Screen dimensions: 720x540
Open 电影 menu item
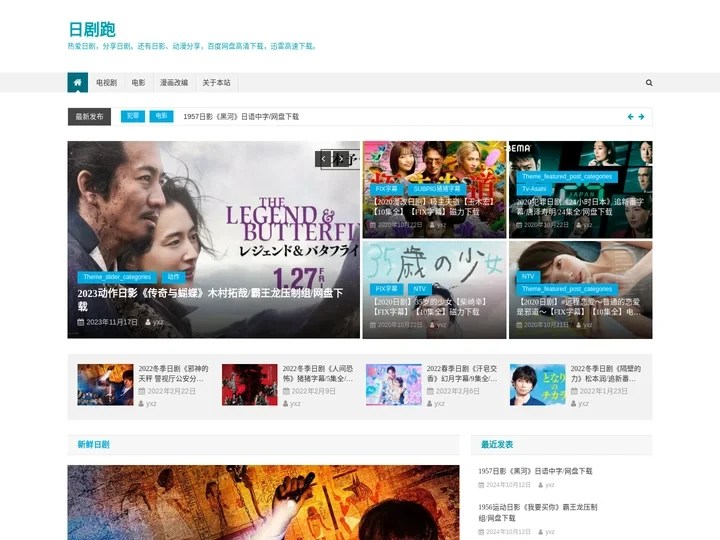point(138,83)
